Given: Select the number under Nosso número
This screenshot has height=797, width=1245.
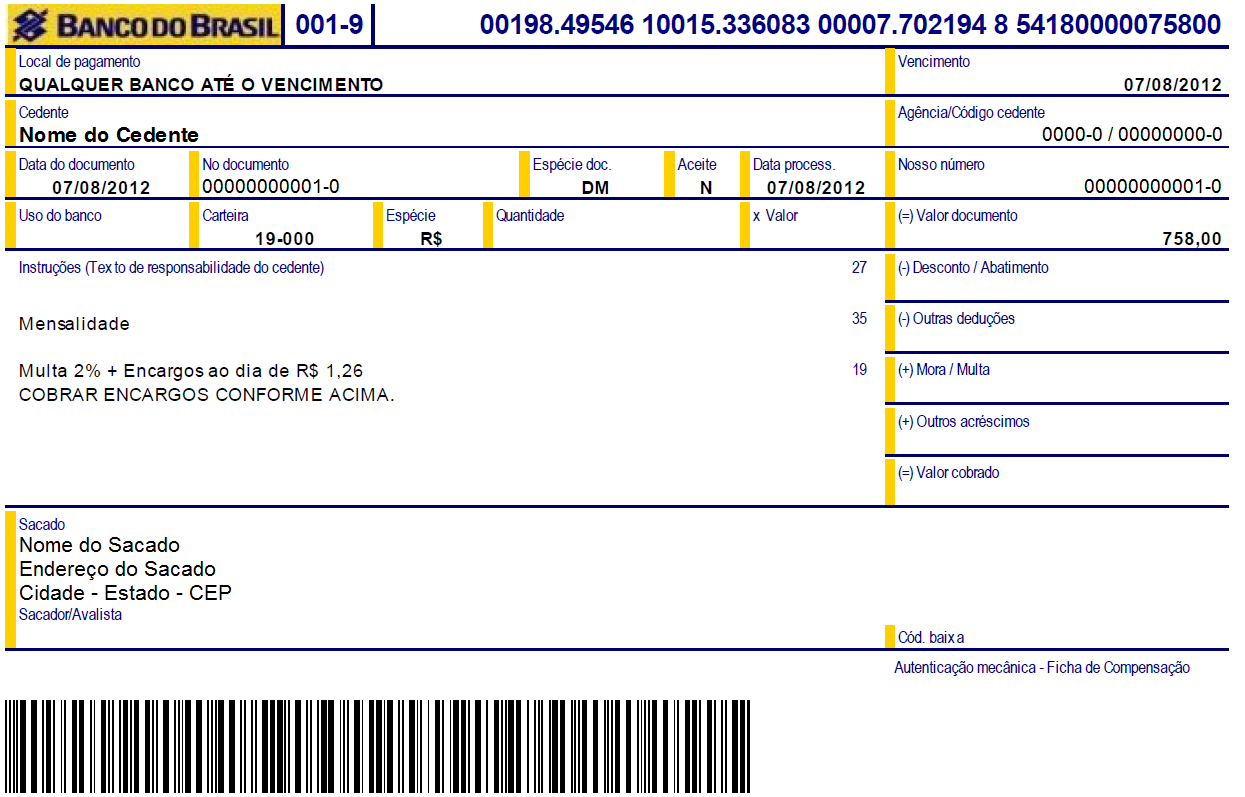Looking at the screenshot, I should coord(1153,186).
